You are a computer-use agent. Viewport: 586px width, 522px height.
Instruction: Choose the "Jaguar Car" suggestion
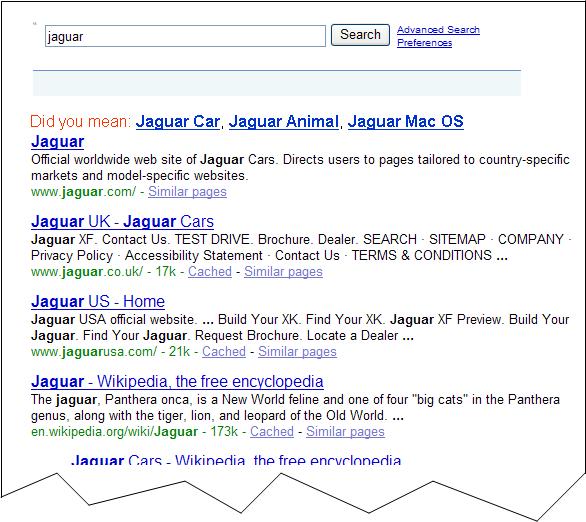178,122
